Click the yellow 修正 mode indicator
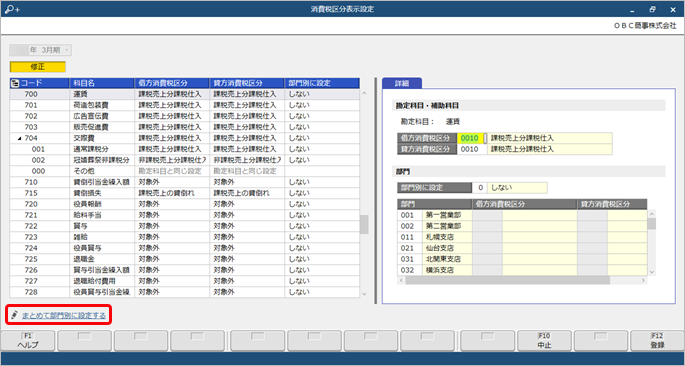 pos(38,67)
